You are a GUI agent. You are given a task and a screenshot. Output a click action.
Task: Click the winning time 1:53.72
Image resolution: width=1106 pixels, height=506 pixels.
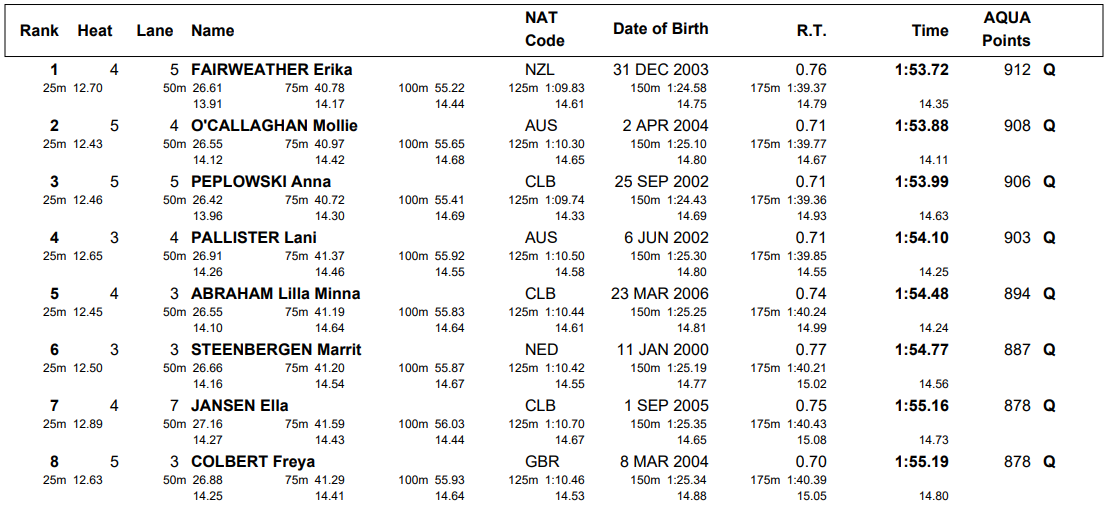click(921, 70)
